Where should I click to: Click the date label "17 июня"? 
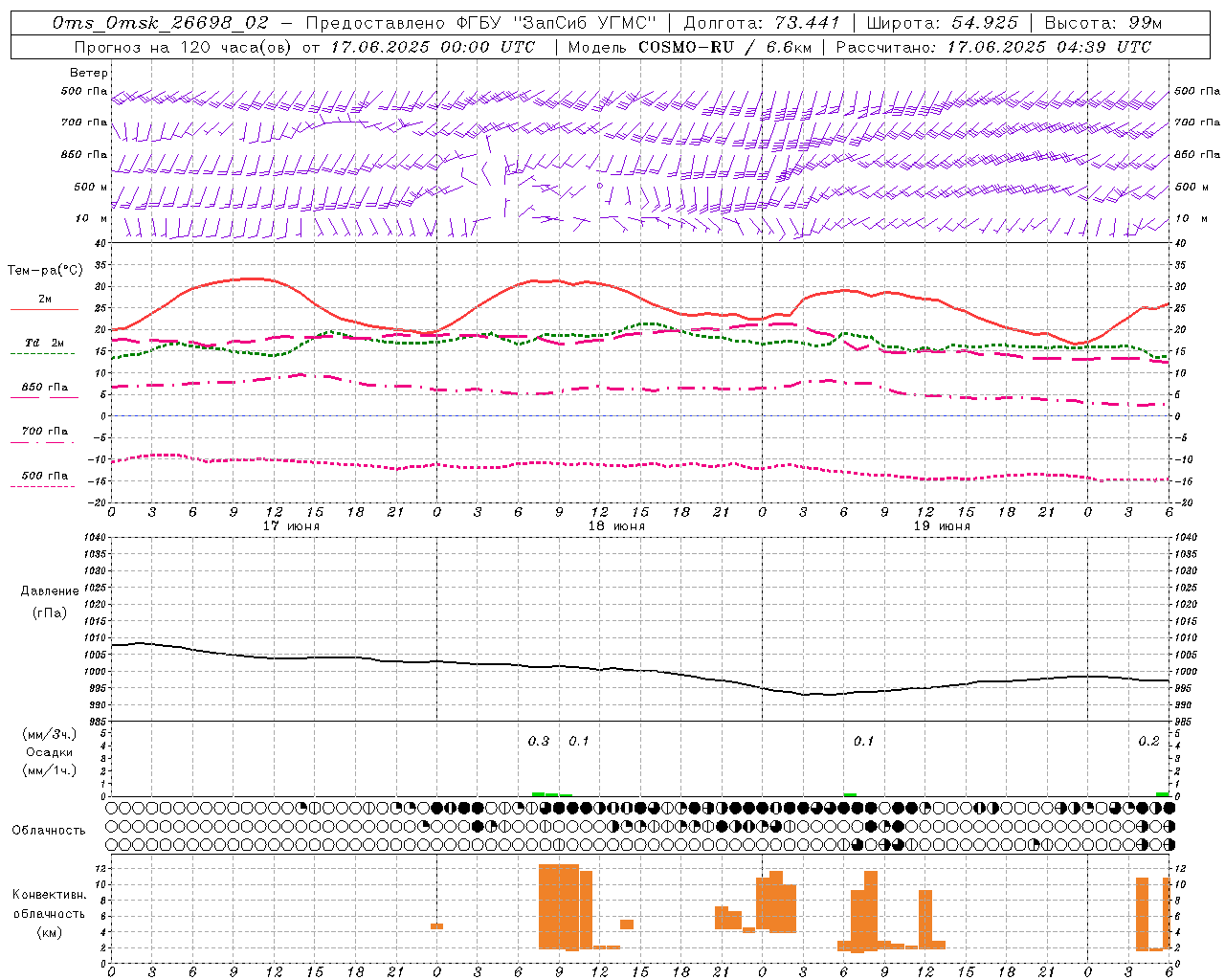click(x=291, y=526)
